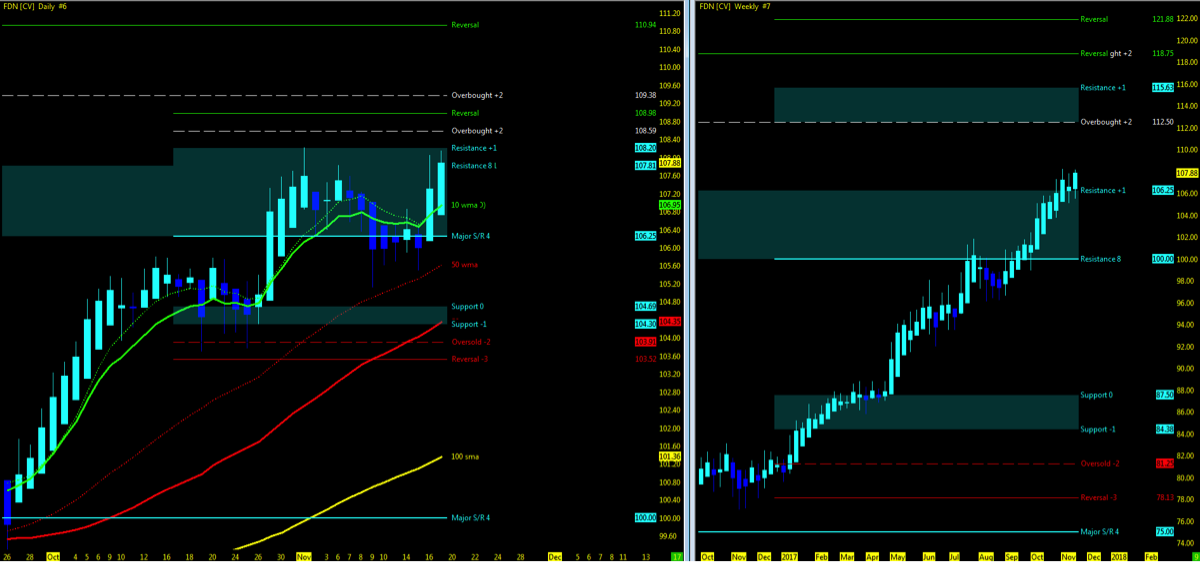Select the 'Resistance 8' label on weekly chart
This screenshot has height=562, width=1200.
[x=1101, y=259]
